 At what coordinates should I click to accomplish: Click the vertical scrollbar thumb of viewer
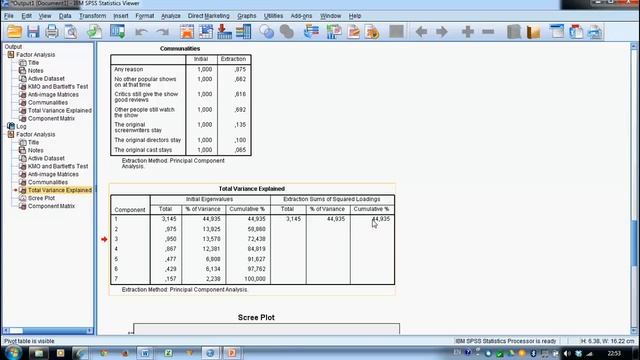click(634, 242)
